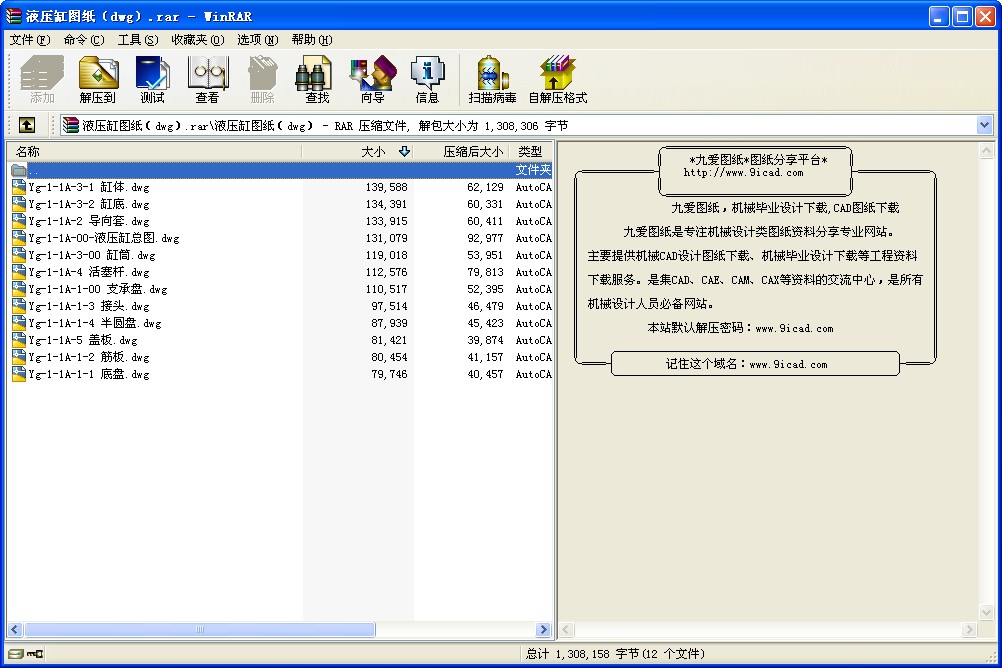Image resolution: width=1002 pixels, height=668 pixels.
Task: Click the disk icon in status bar
Action: coord(15,654)
